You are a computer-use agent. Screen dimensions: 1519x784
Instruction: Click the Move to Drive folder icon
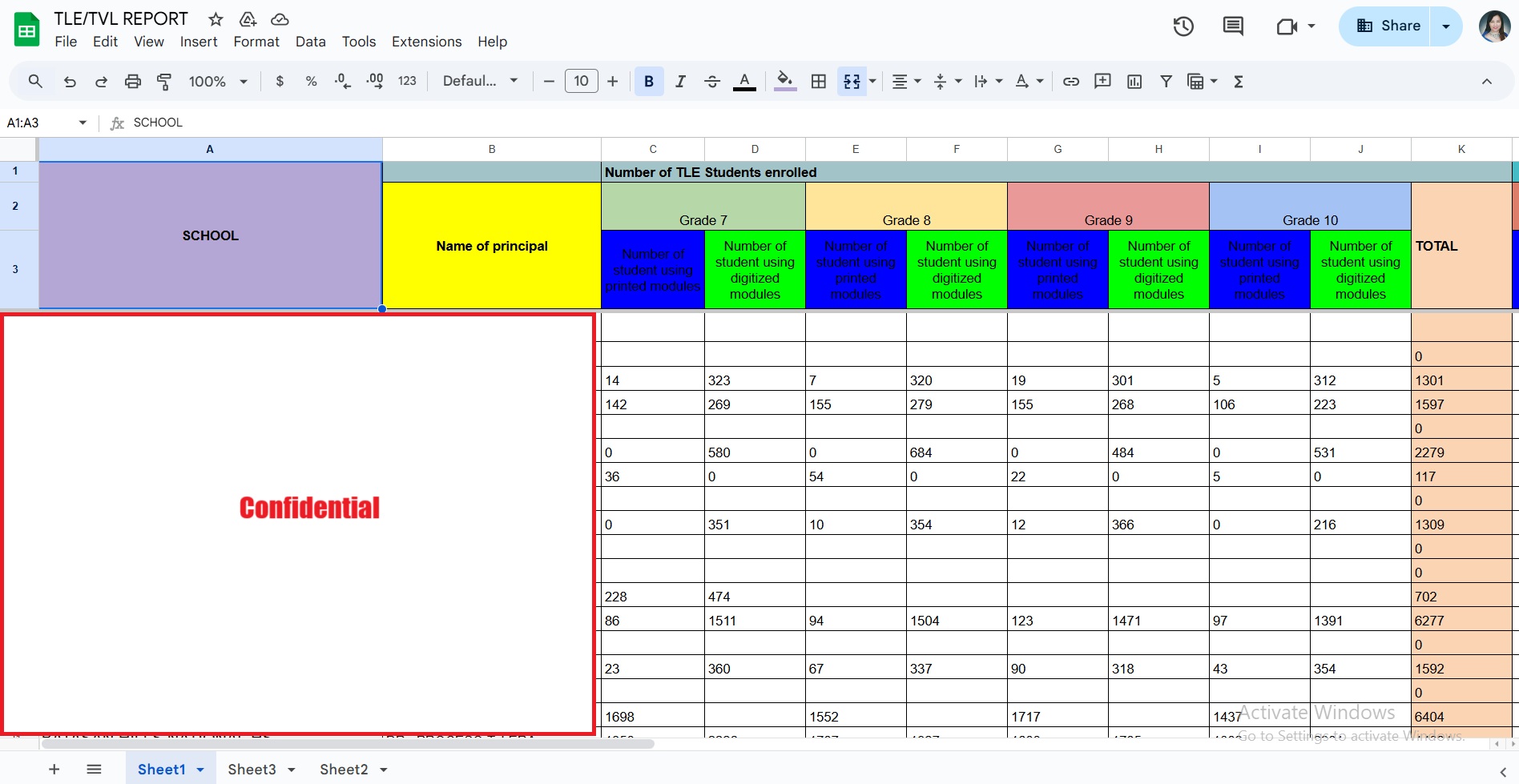click(x=248, y=19)
